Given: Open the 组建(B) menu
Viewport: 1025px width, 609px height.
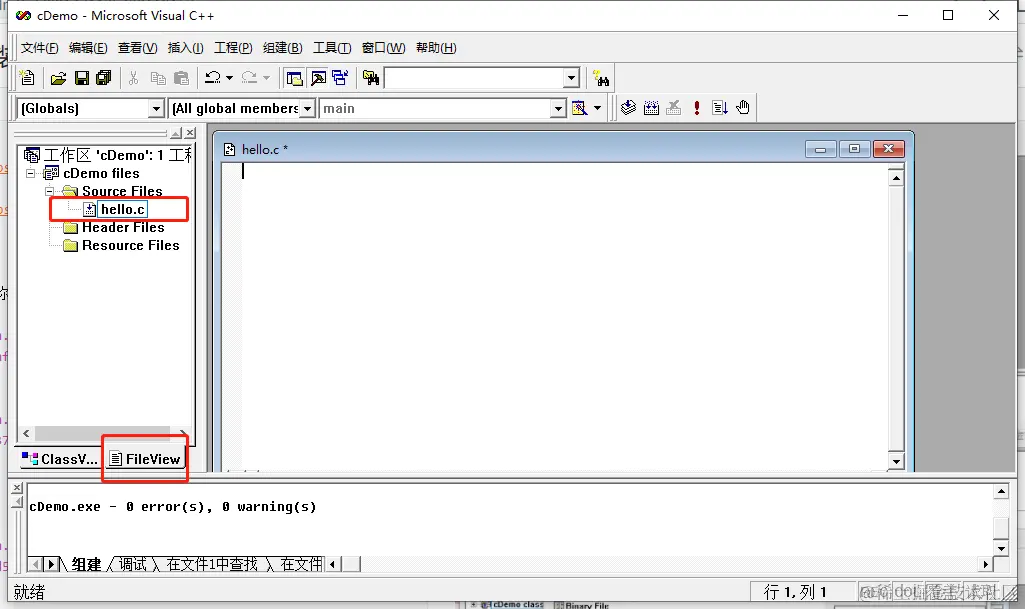Looking at the screenshot, I should click(282, 48).
